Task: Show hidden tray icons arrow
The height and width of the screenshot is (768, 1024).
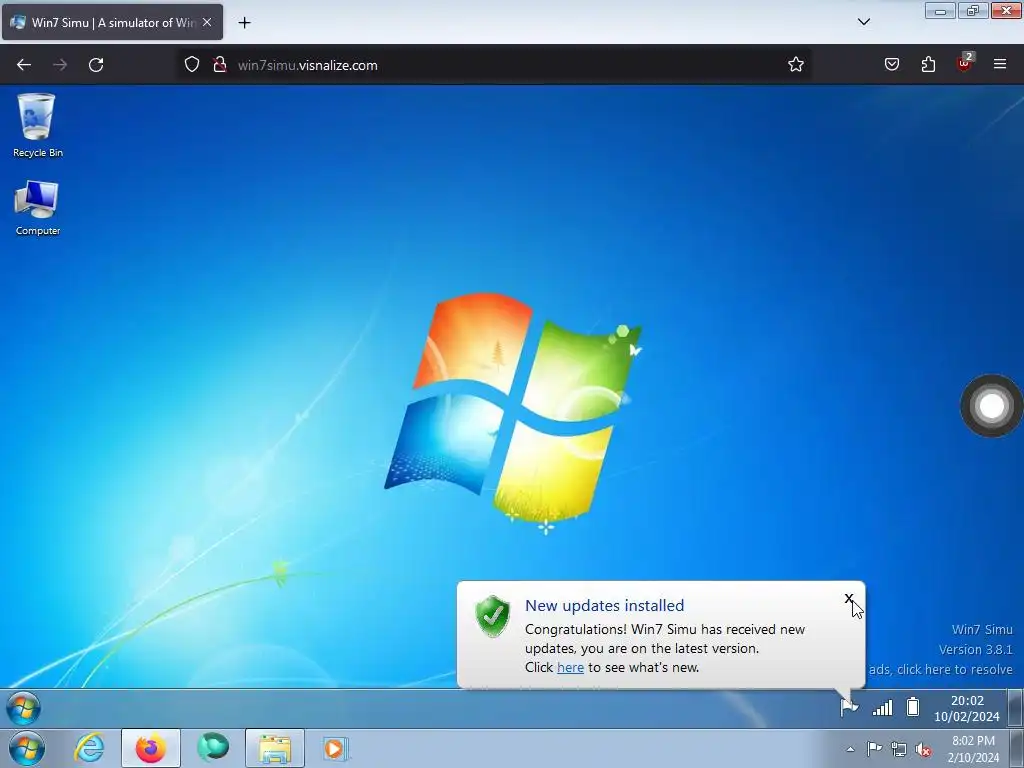Action: (850, 749)
